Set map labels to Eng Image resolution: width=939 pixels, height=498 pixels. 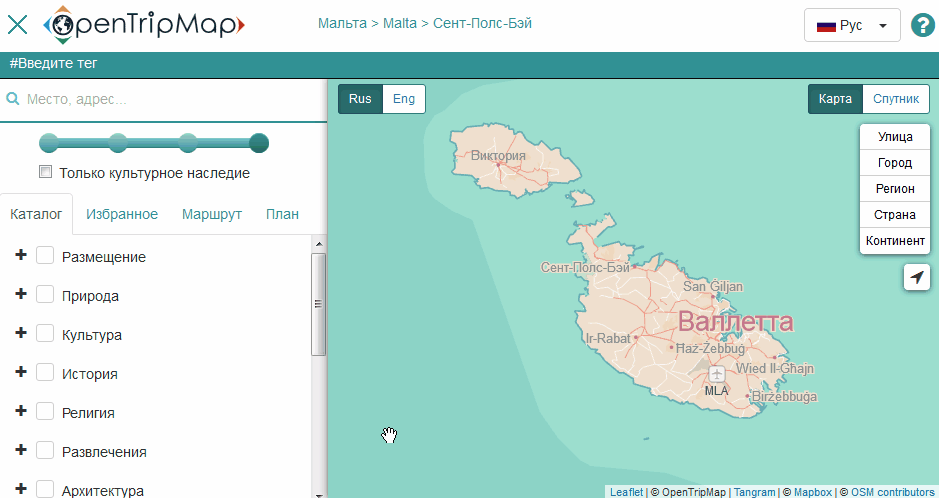[404, 99]
